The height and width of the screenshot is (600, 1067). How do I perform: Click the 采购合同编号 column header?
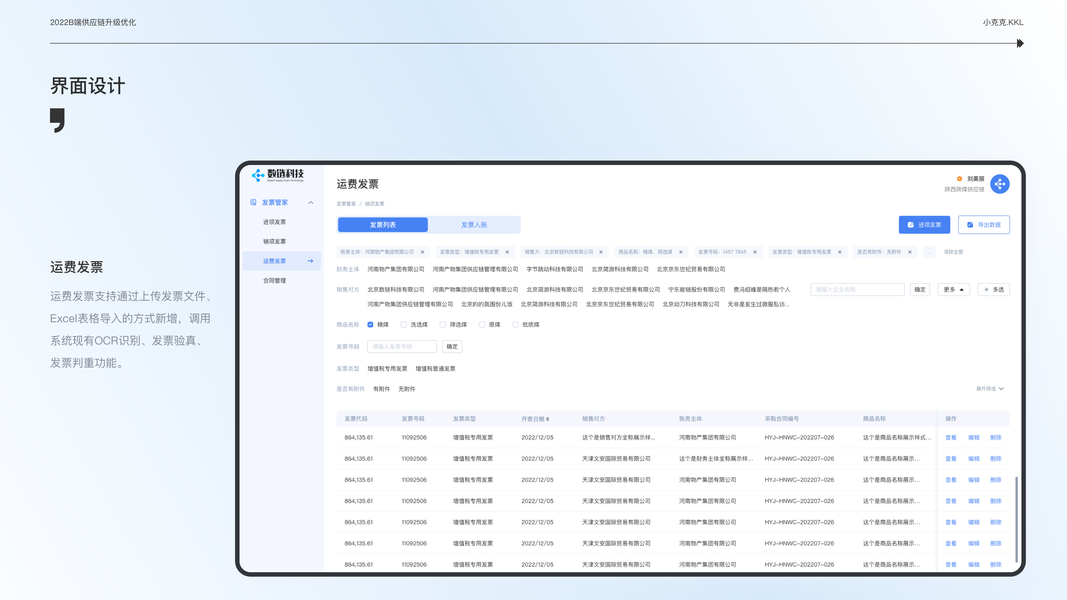(x=782, y=419)
